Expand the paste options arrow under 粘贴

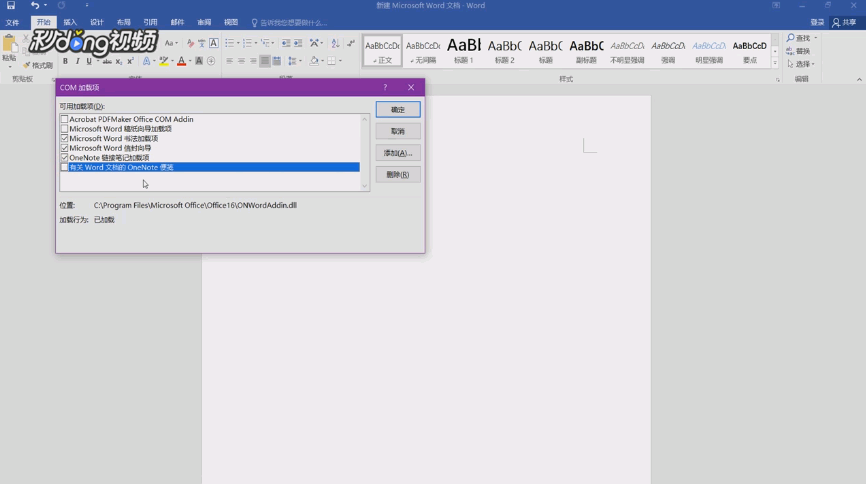[9, 66]
